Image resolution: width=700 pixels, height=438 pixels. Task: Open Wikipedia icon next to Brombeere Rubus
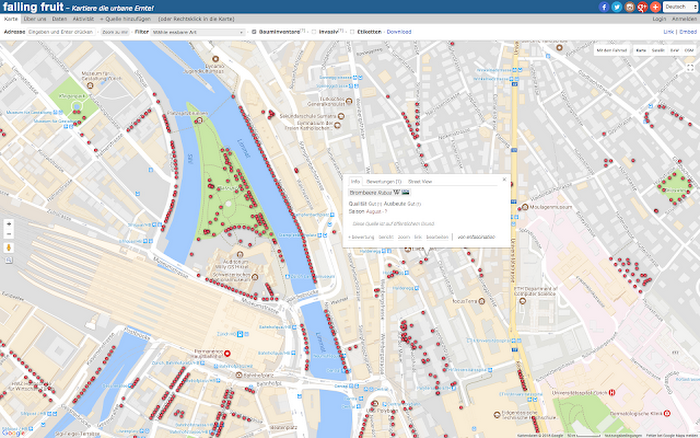coord(396,192)
